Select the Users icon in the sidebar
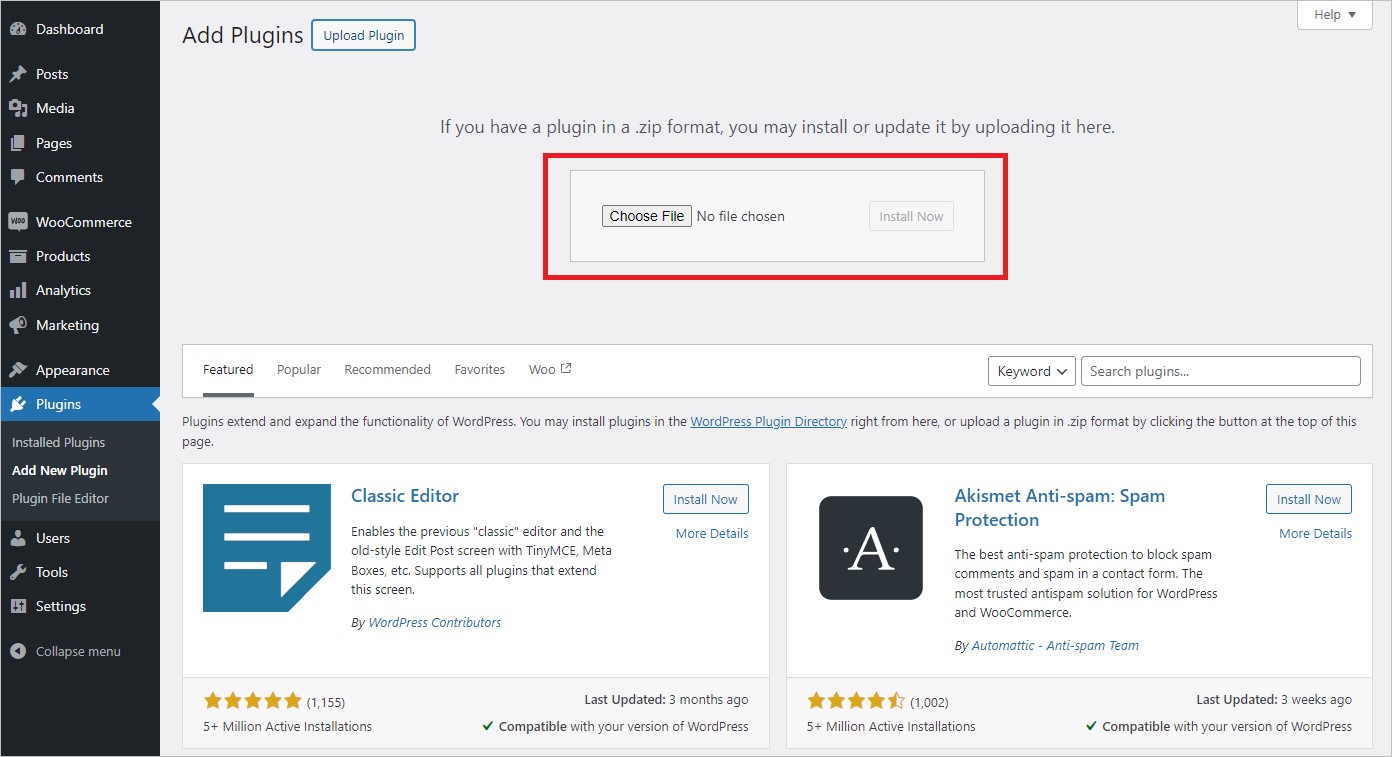Viewport: 1392px width, 757px height. [21, 538]
